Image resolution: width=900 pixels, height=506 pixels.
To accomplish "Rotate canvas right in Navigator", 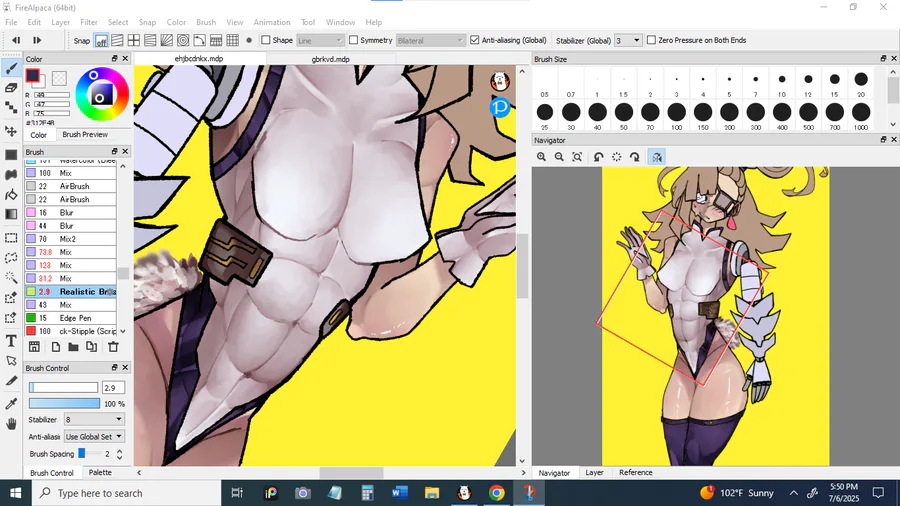I will point(635,157).
